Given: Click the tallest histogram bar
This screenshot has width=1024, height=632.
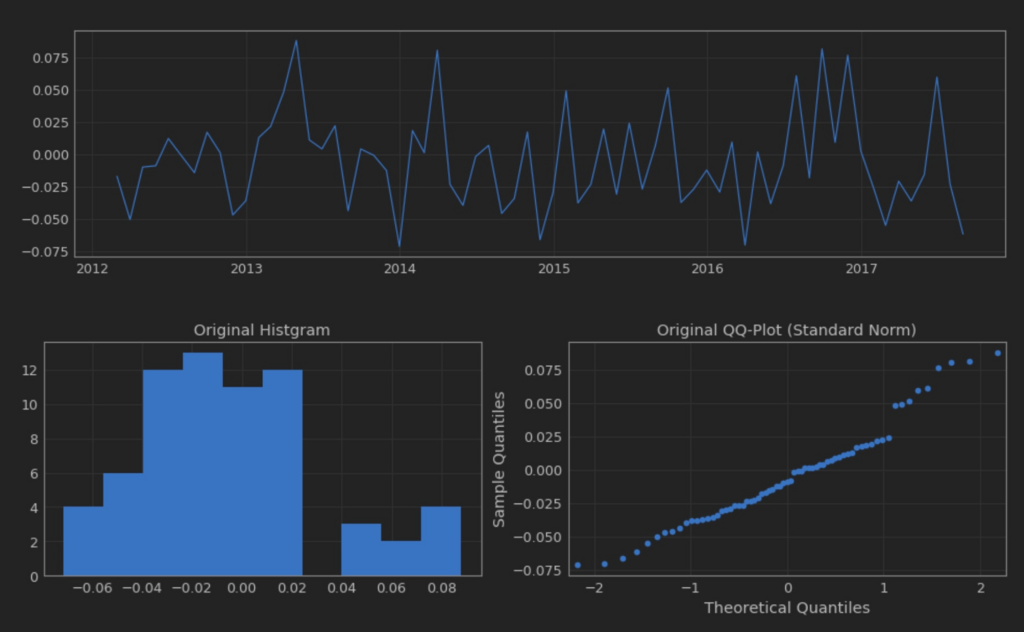Looking at the screenshot, I should pos(202,464).
